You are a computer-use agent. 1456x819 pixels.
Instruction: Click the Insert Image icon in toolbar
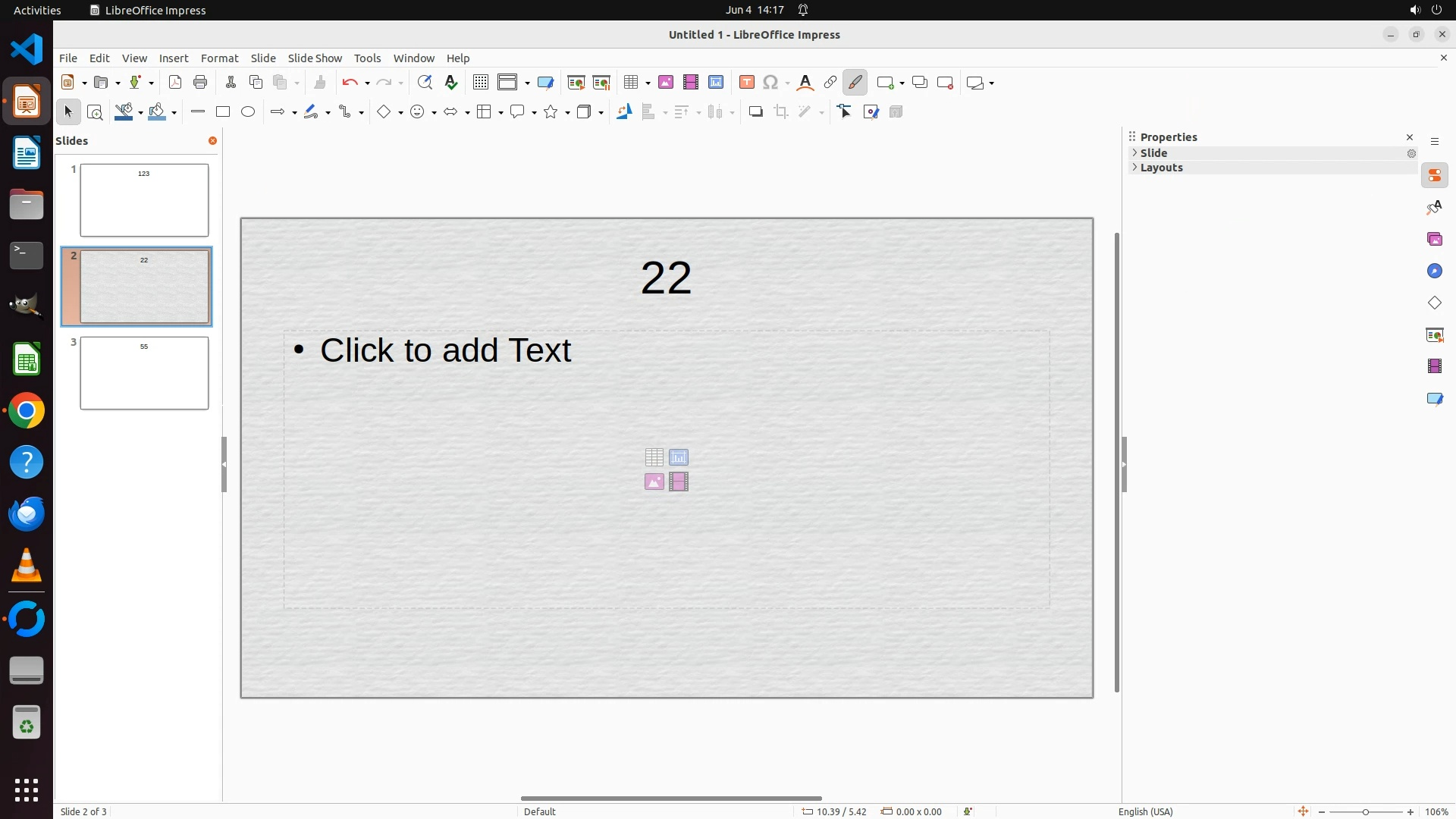click(666, 83)
